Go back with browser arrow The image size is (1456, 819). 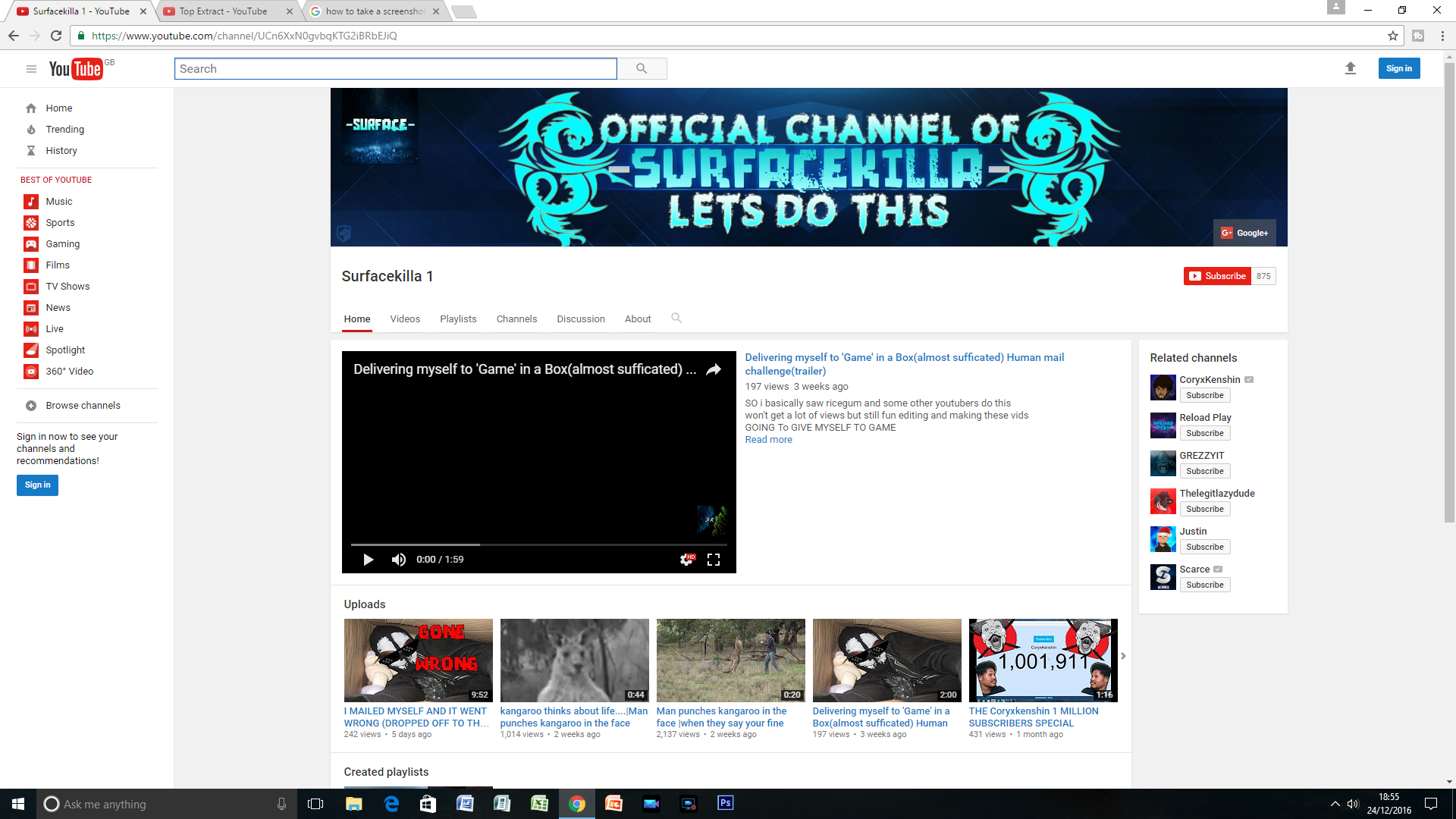pos(14,36)
